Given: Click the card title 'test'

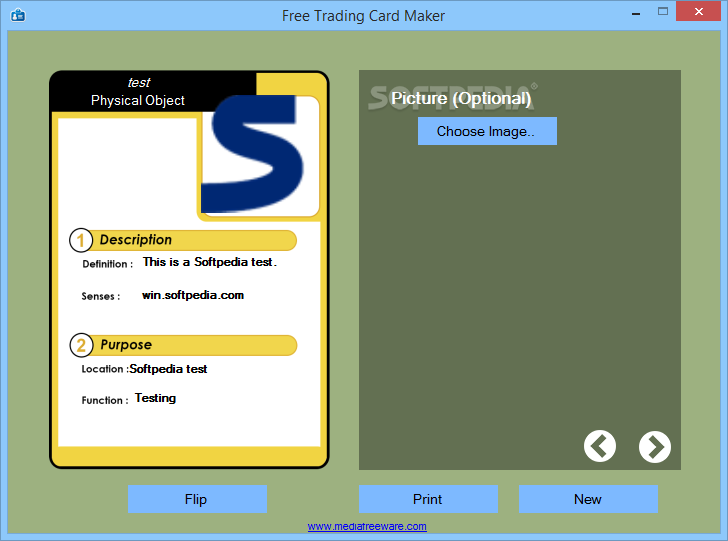Looking at the screenshot, I should click(x=138, y=83).
